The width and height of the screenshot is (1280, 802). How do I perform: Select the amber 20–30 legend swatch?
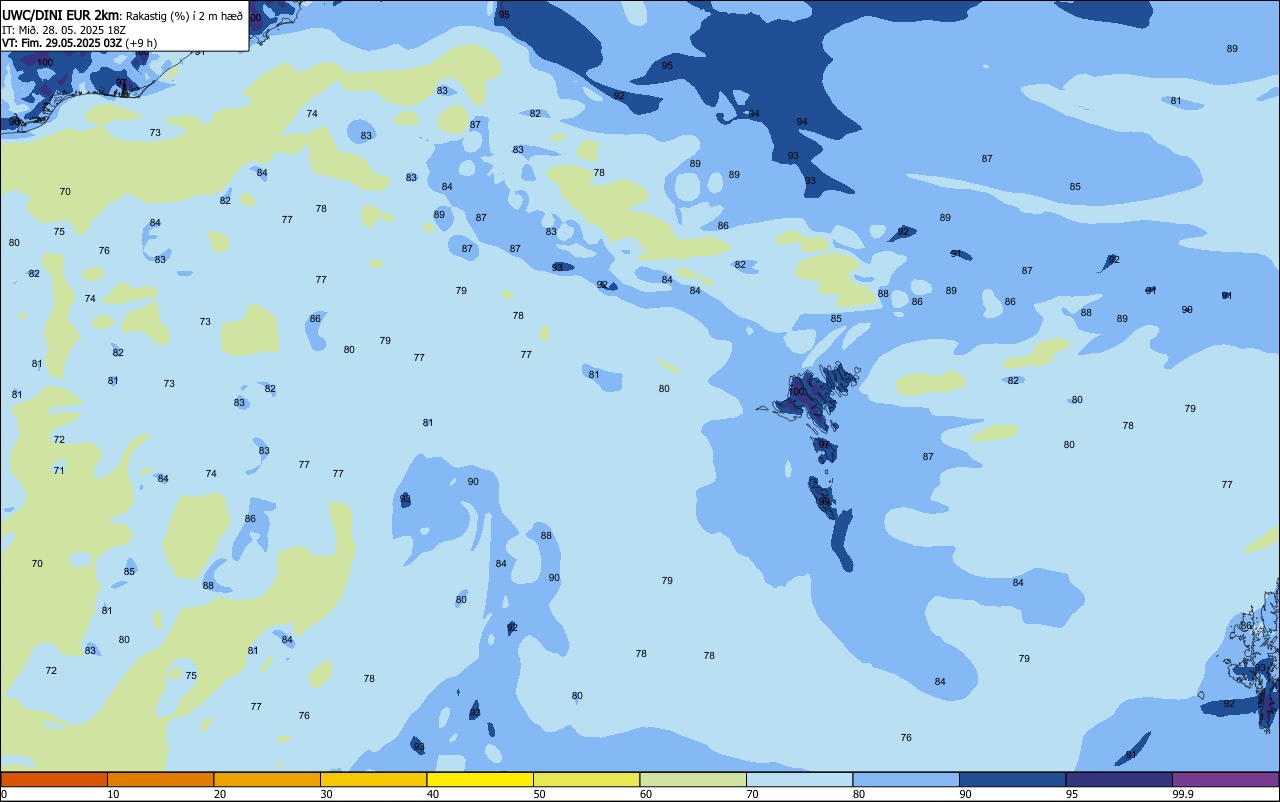pyautogui.click(x=267, y=779)
